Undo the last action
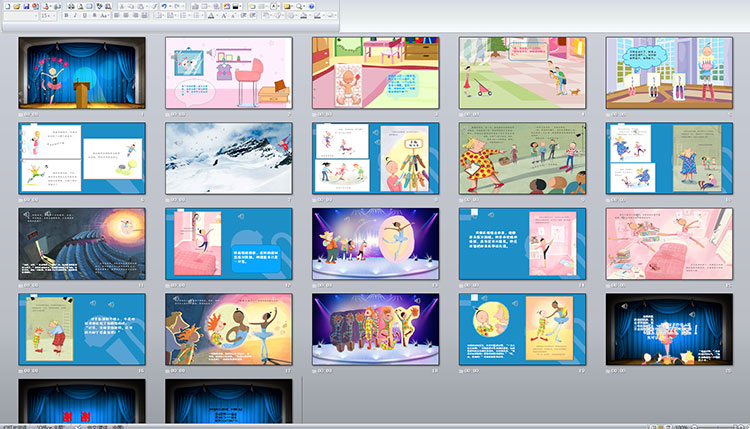Screen dimensions: 750x429 pyautogui.click(x=164, y=6)
